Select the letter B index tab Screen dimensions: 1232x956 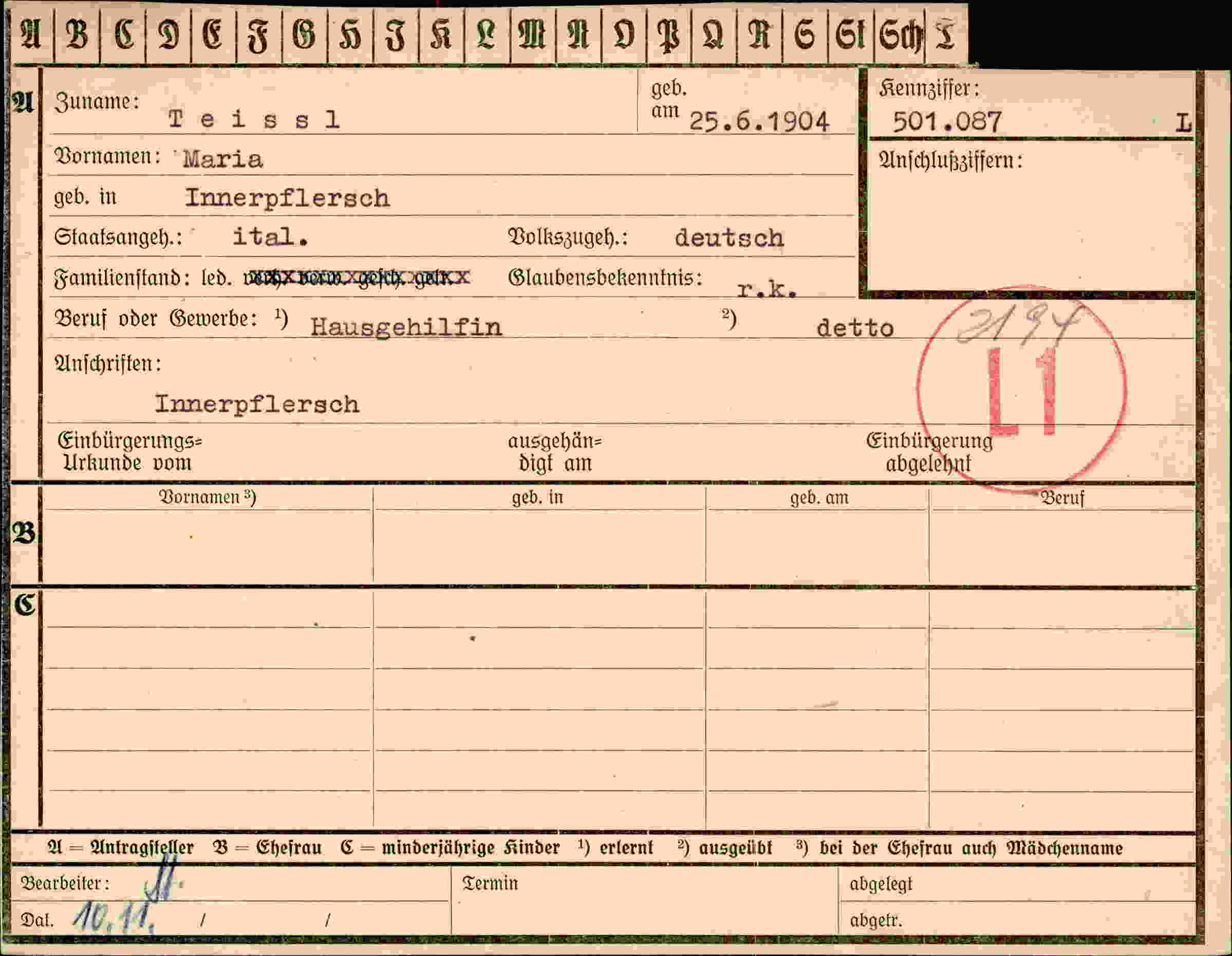[x=77, y=35]
